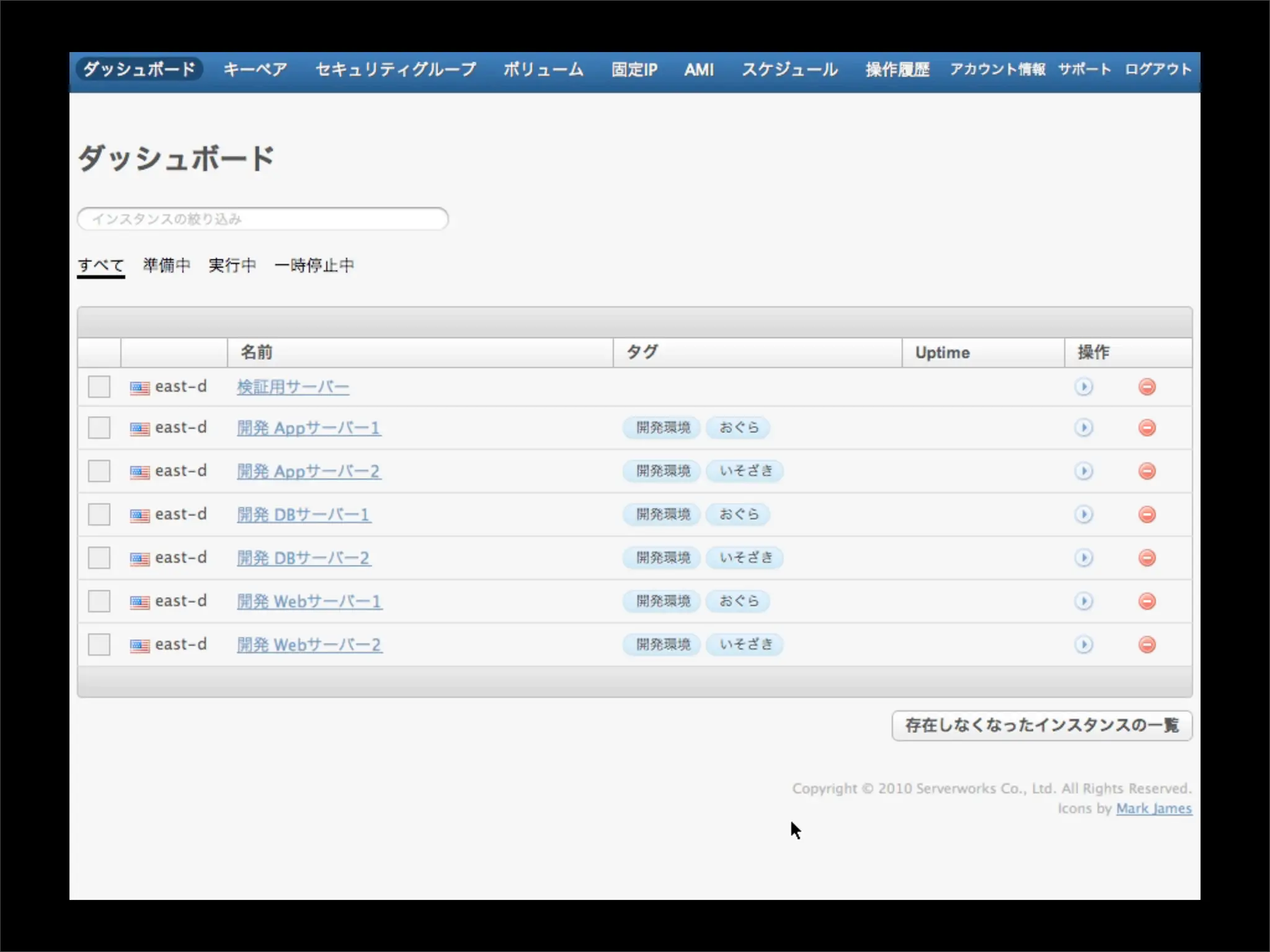Go to the AMI navigation item
Screen dimensions: 1270x952
[x=699, y=69]
